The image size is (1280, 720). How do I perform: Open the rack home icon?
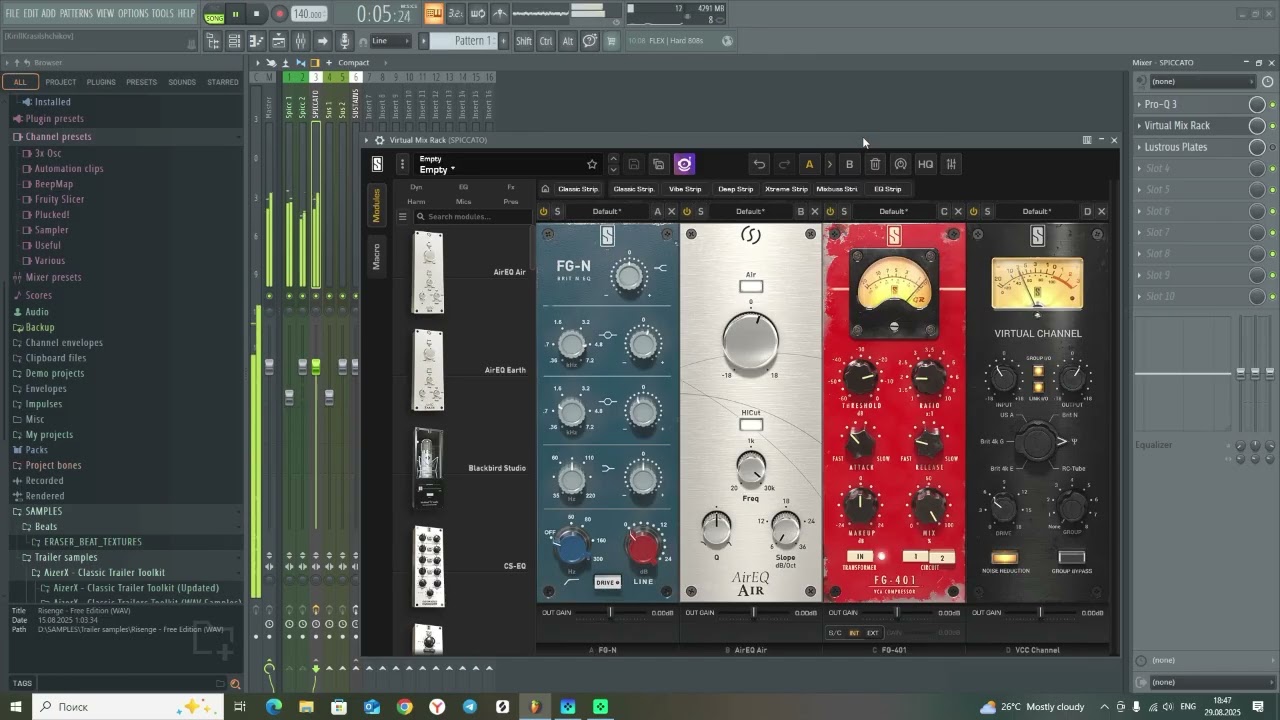[545, 189]
